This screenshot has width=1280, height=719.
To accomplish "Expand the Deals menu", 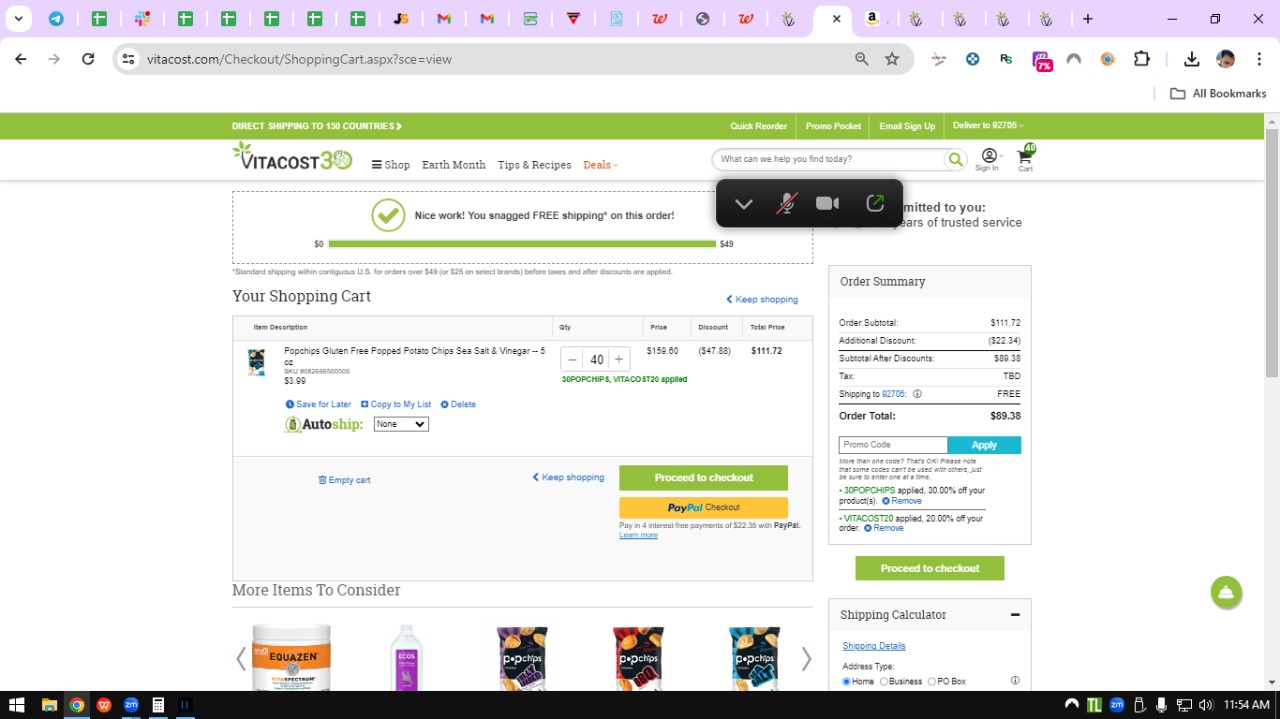I will tap(601, 165).
